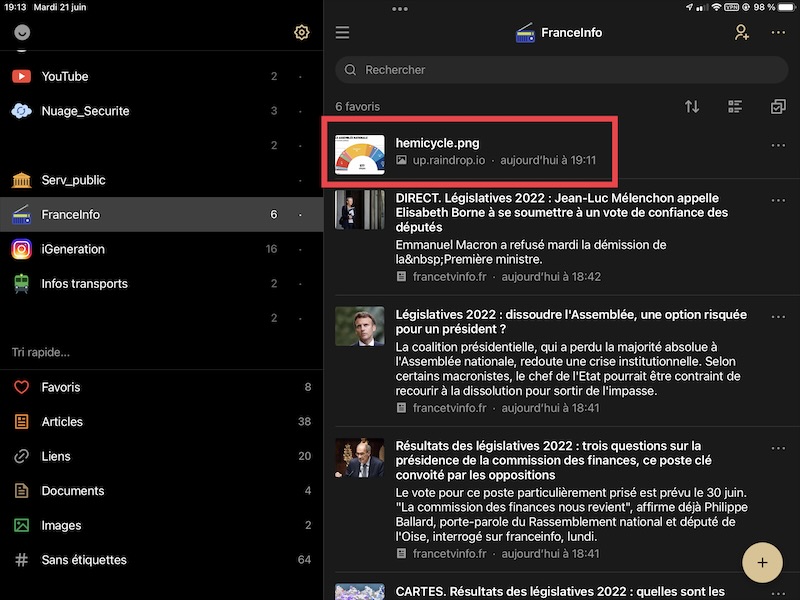The image size is (800, 600).
Task: Click the Documents file icon
Action: tap(21, 491)
